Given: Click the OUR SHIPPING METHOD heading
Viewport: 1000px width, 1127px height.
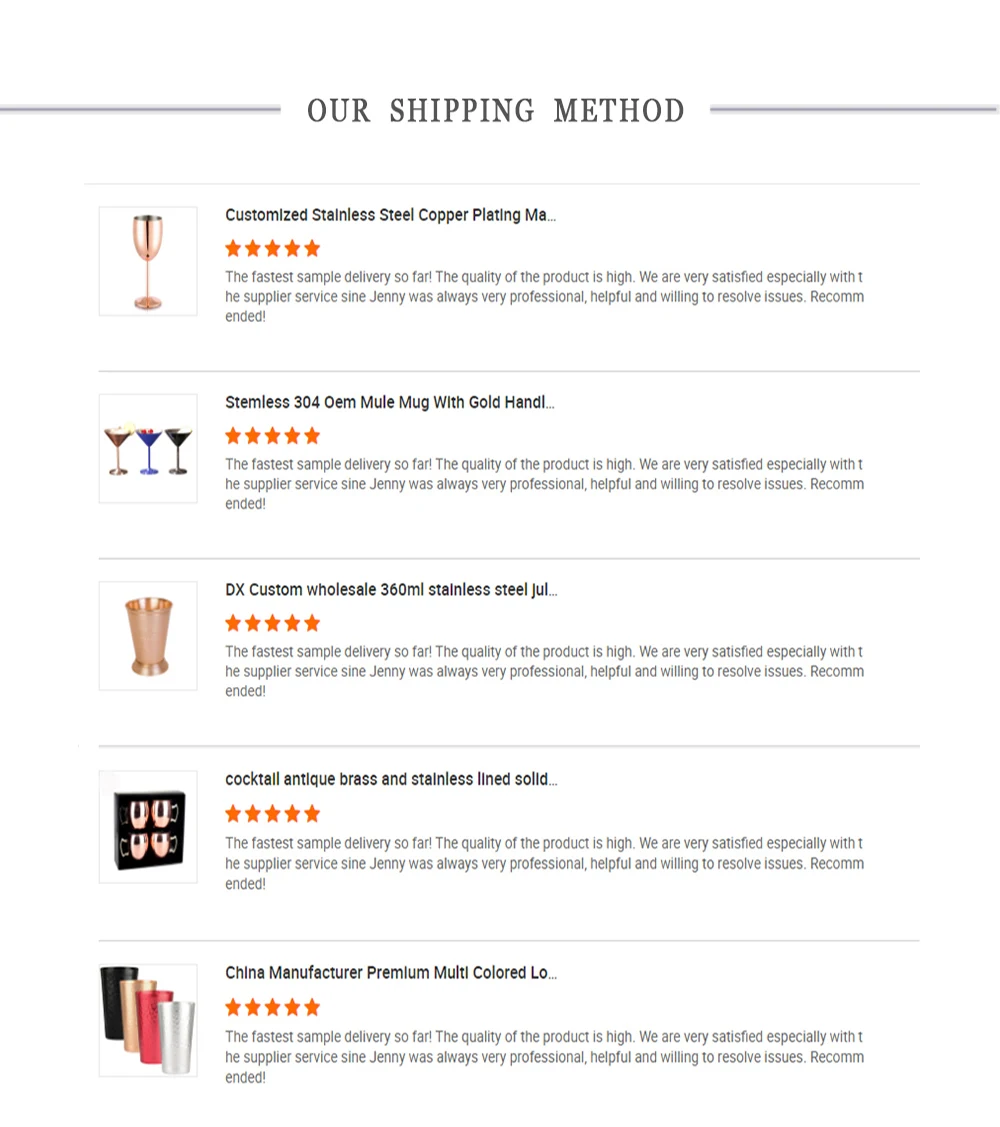Looking at the screenshot, I should (x=495, y=110).
